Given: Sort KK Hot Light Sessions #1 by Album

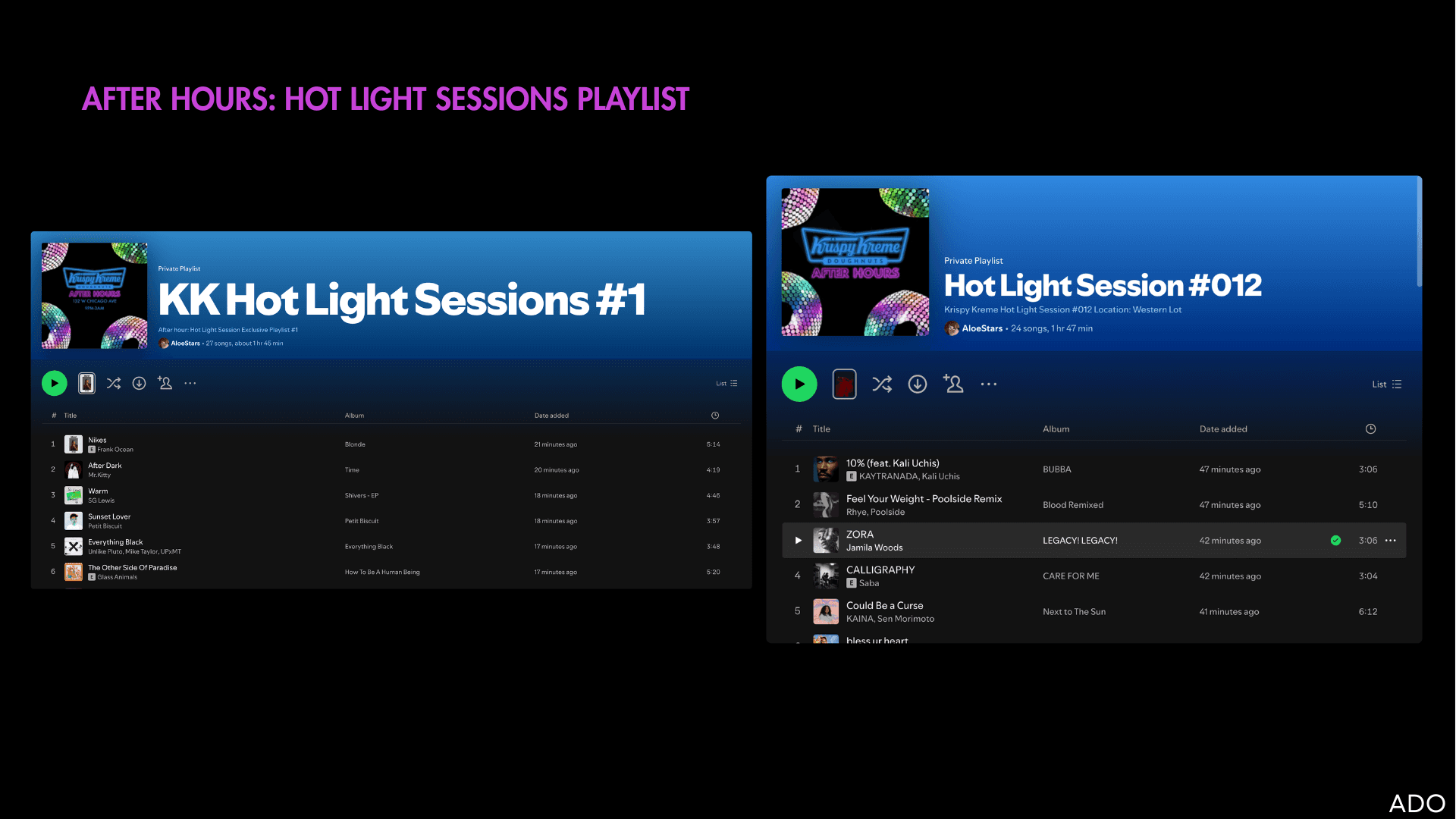Looking at the screenshot, I should tap(354, 416).
